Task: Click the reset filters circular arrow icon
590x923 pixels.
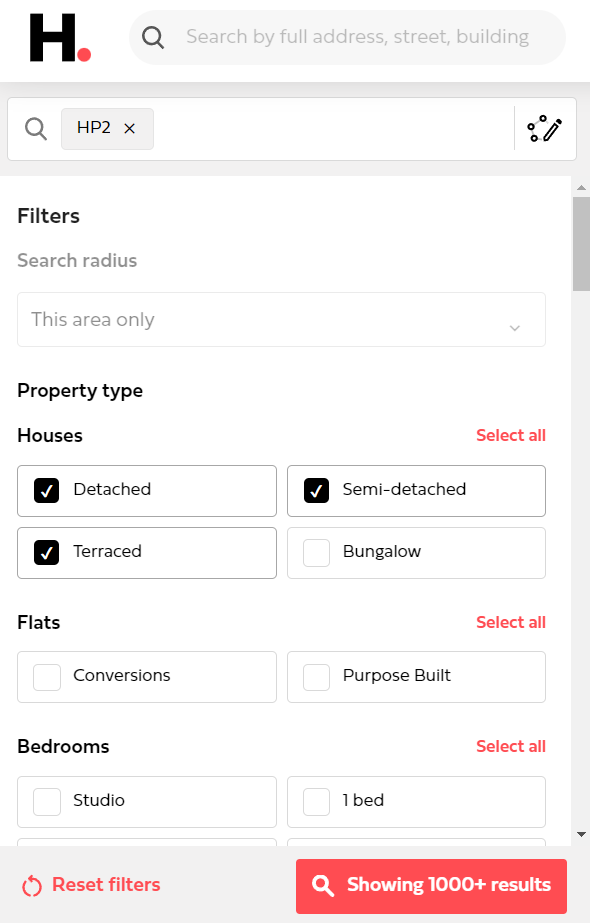Action: (x=32, y=885)
